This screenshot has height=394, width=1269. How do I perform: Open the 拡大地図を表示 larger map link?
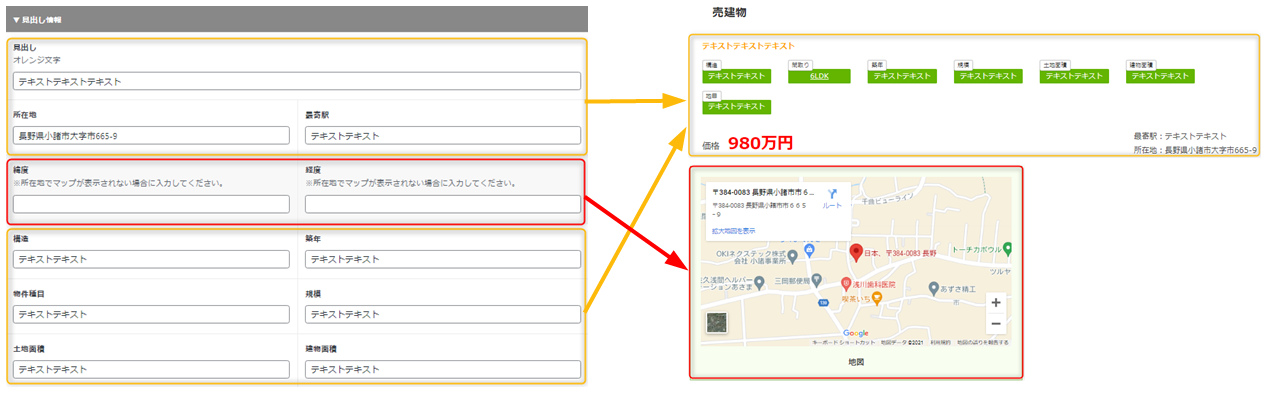[734, 230]
